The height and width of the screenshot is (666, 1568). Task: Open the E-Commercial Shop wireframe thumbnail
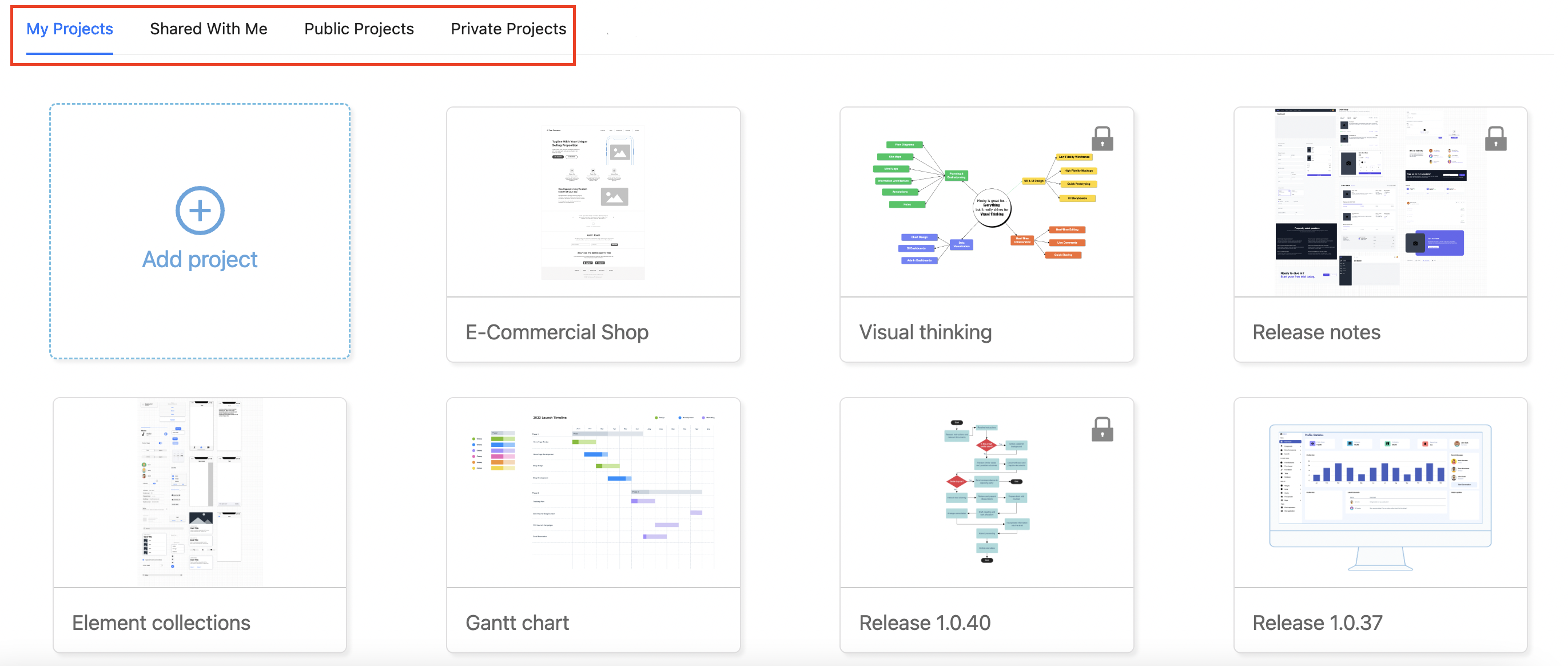pos(593,203)
